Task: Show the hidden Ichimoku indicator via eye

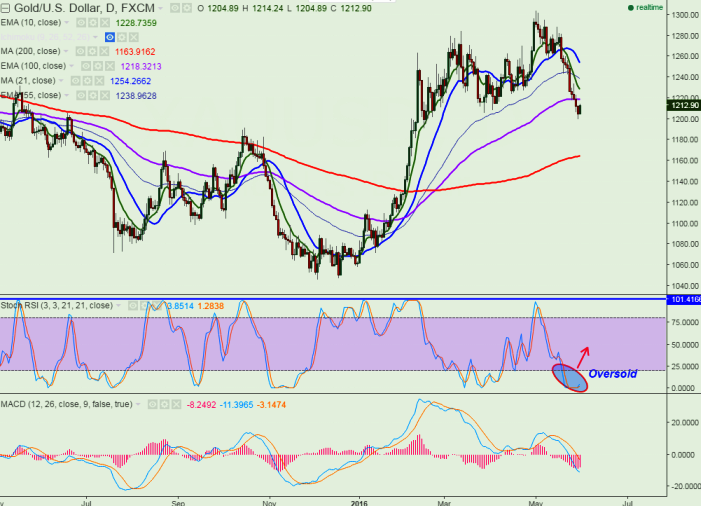Action: tap(110, 37)
